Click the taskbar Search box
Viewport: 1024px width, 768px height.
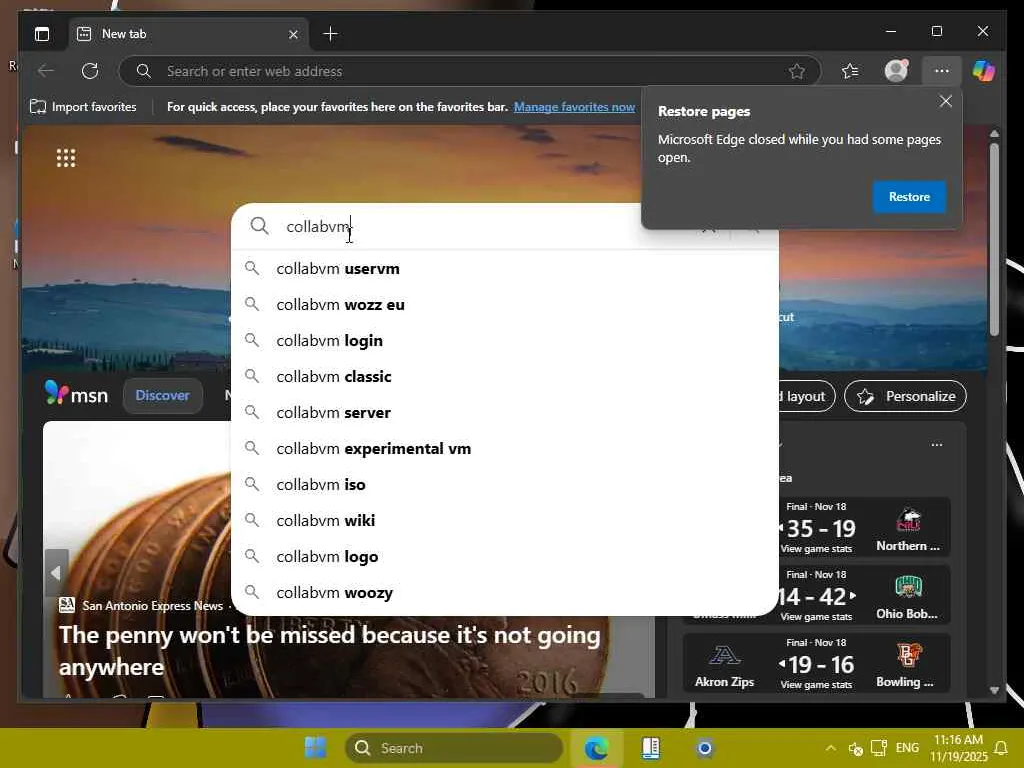click(x=454, y=748)
